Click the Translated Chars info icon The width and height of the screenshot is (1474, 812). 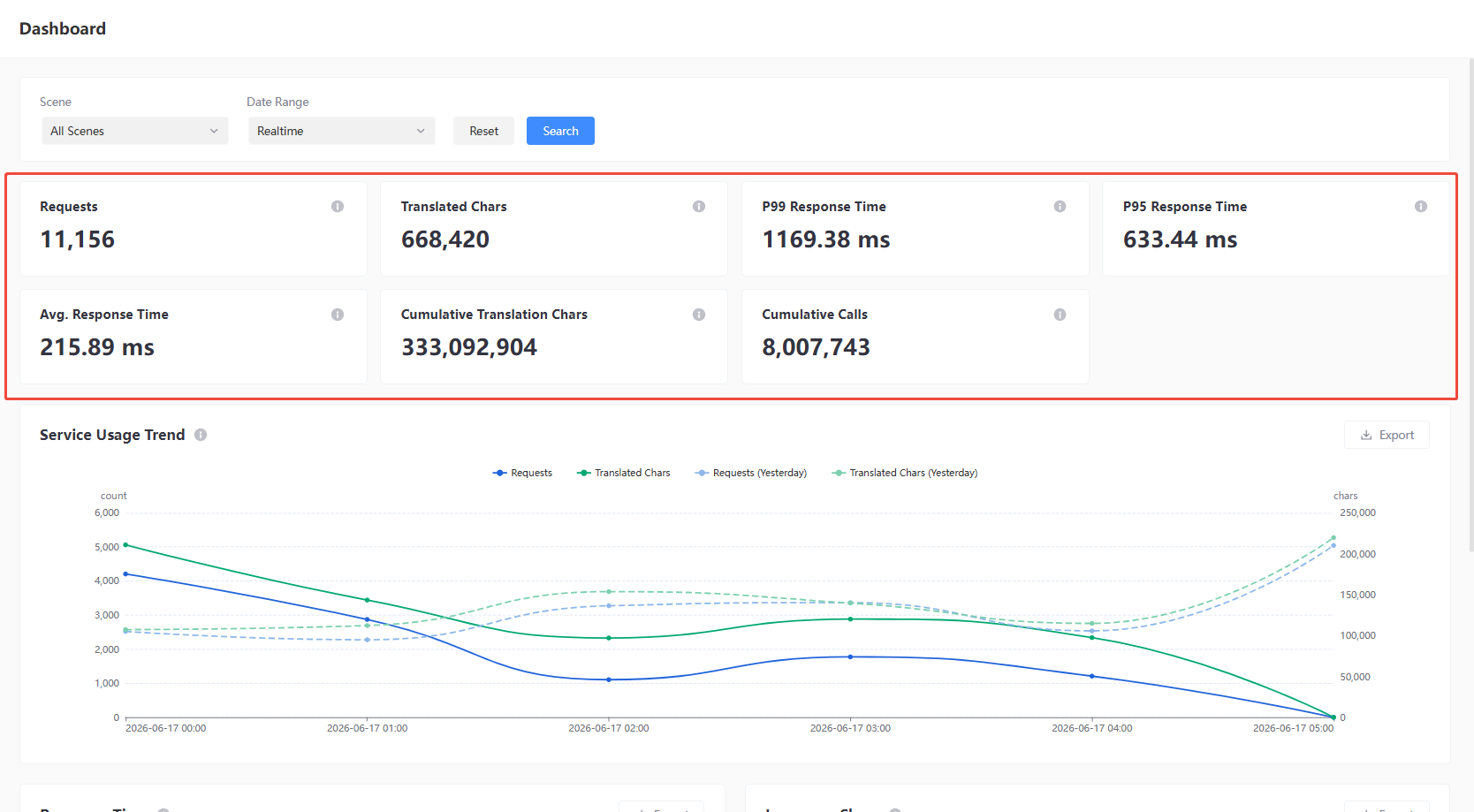point(699,207)
